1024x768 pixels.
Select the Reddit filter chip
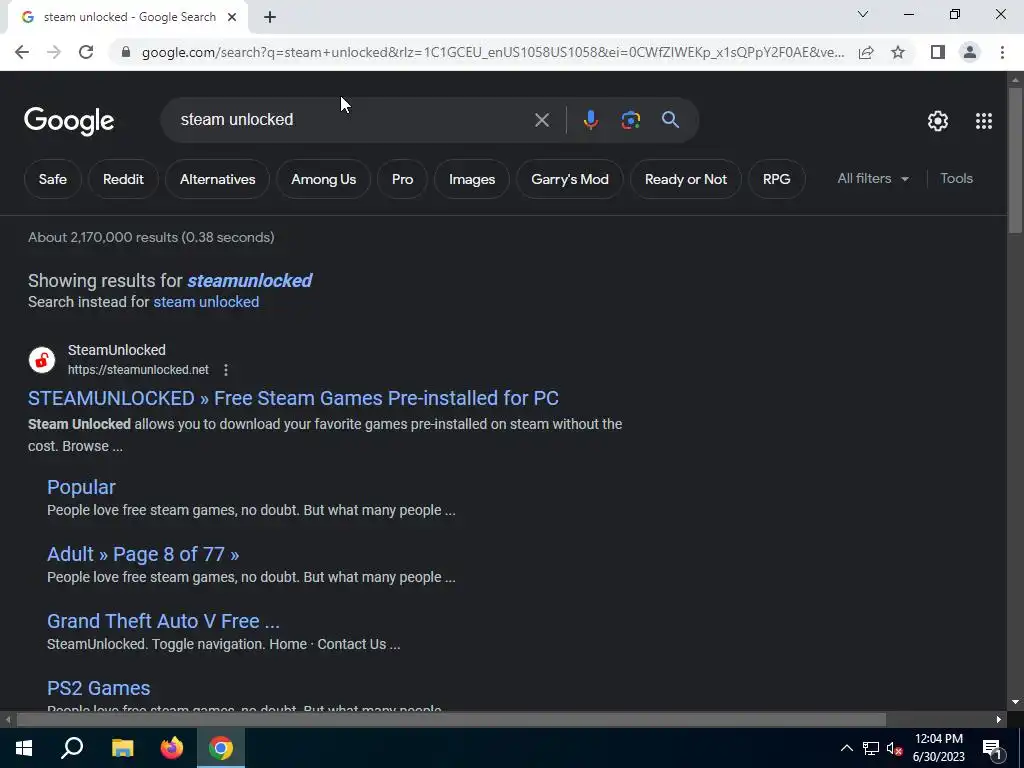(x=123, y=179)
